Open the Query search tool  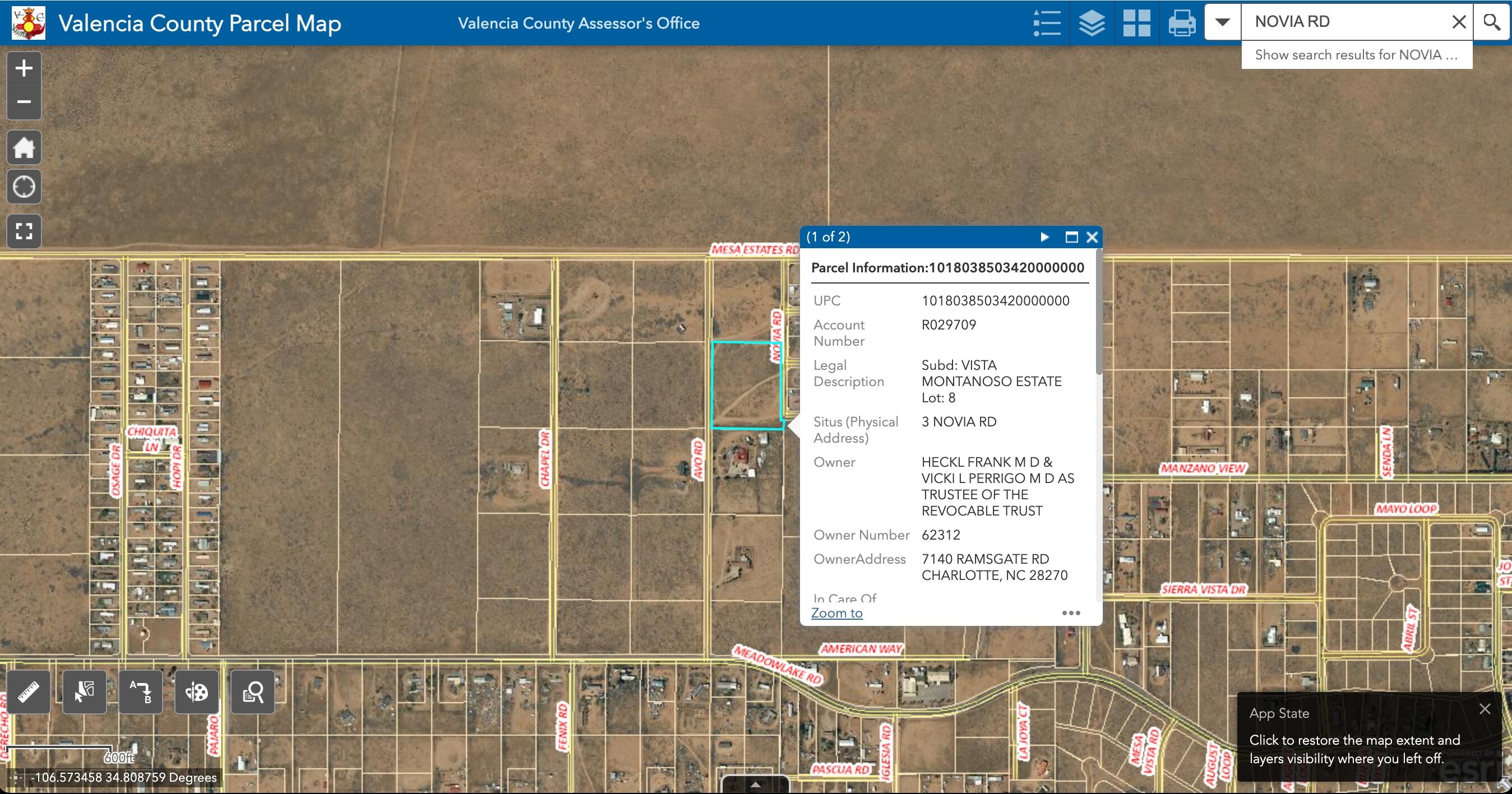[x=252, y=692]
